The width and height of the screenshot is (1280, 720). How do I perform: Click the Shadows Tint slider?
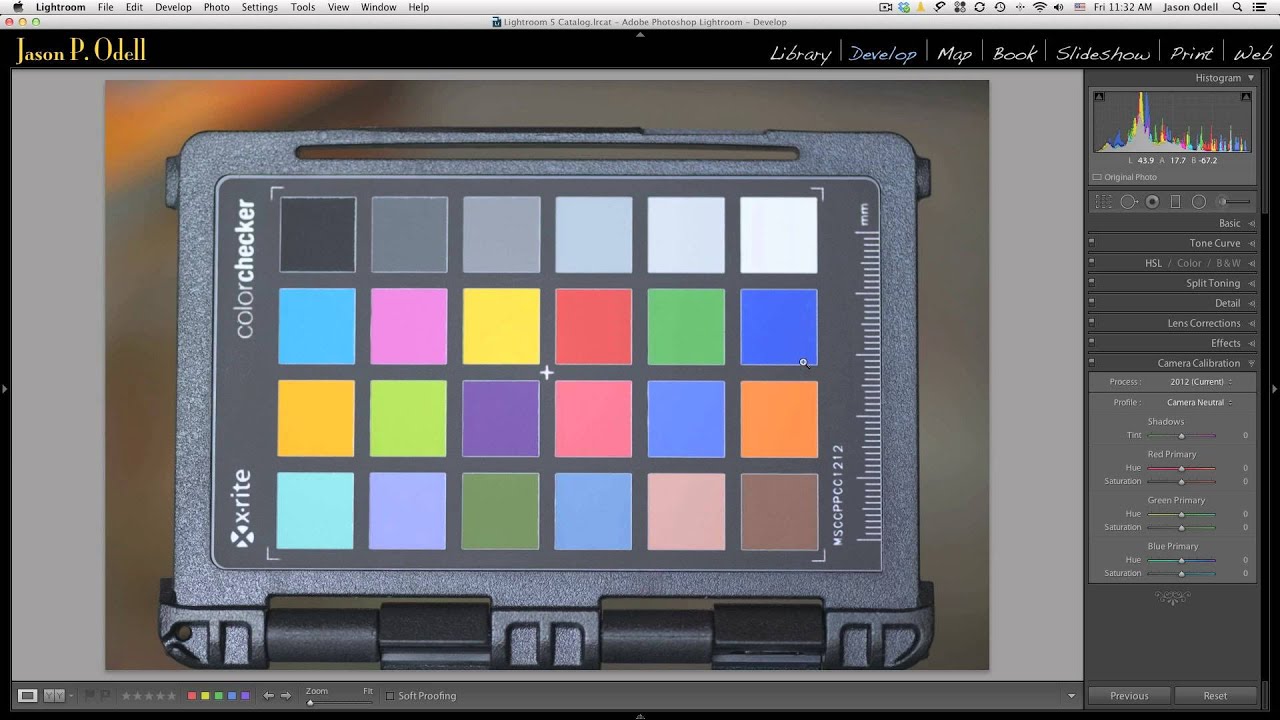coord(1181,436)
